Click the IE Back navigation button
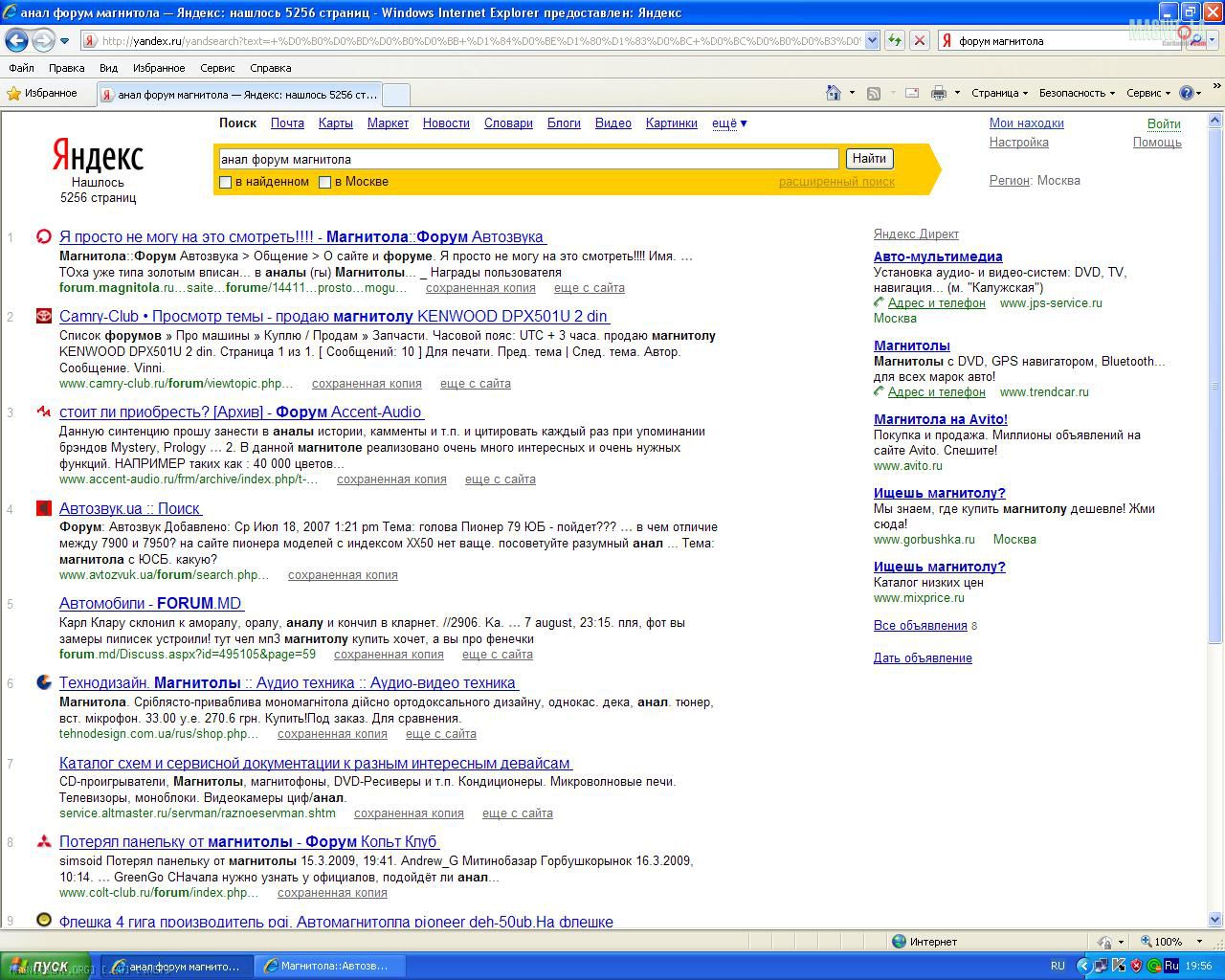 pyautogui.click(x=17, y=40)
